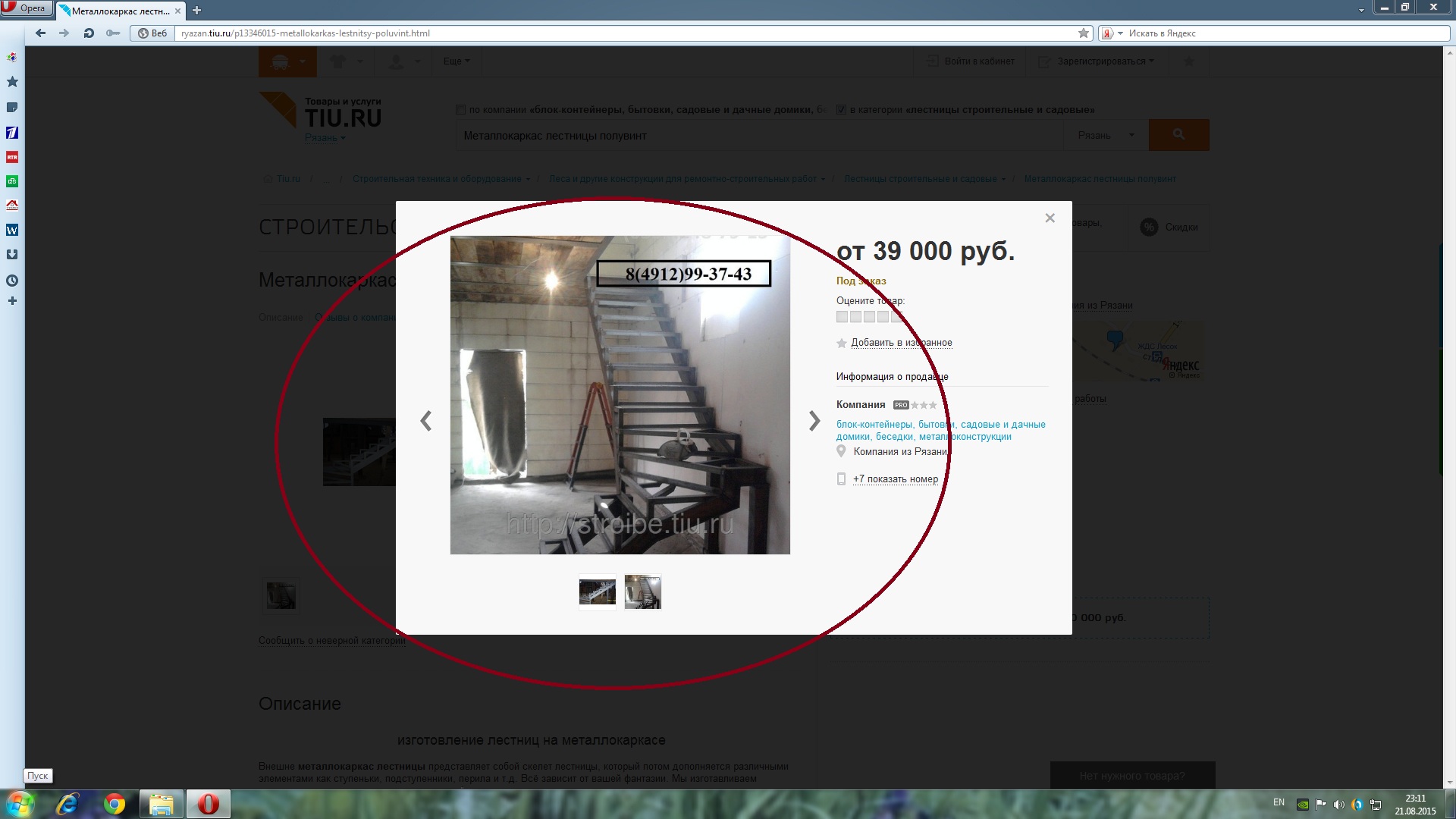Viewport: 1456px width, 819px height.
Task: Click "Строительная техника и оборудование" breadcrumb
Action: 437,180
